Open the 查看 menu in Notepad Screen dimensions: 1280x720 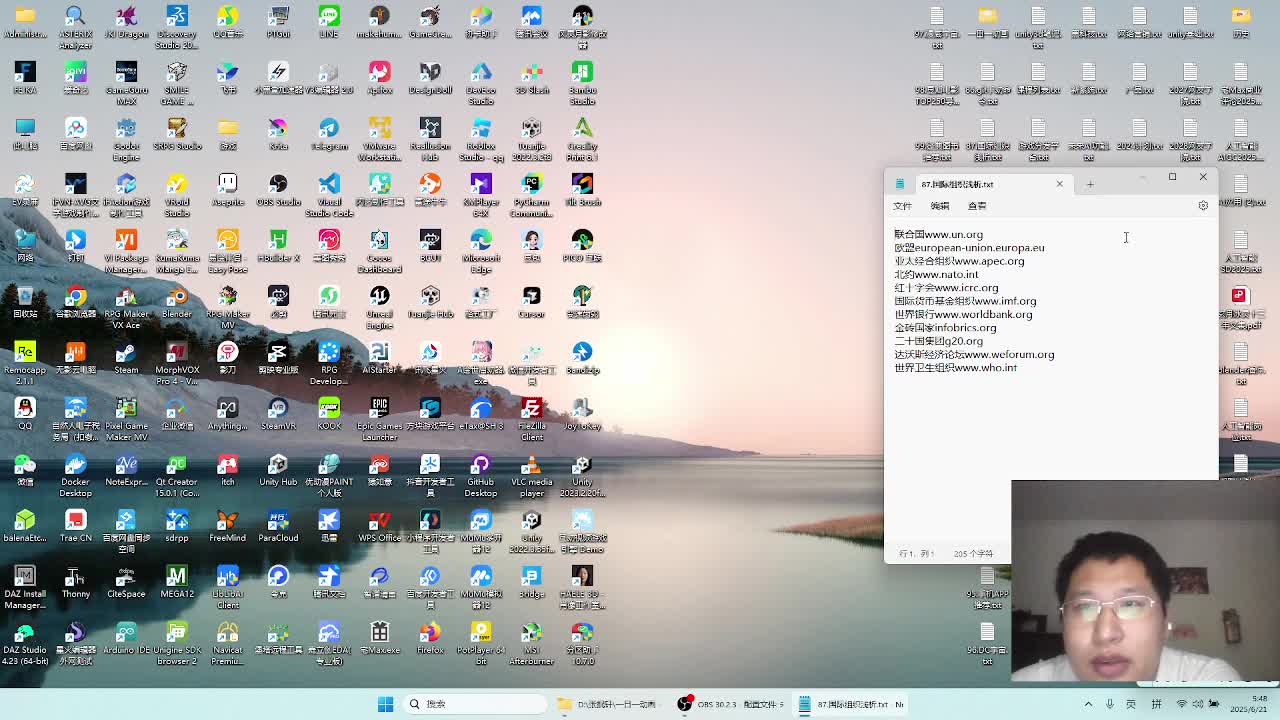pyautogui.click(x=977, y=206)
